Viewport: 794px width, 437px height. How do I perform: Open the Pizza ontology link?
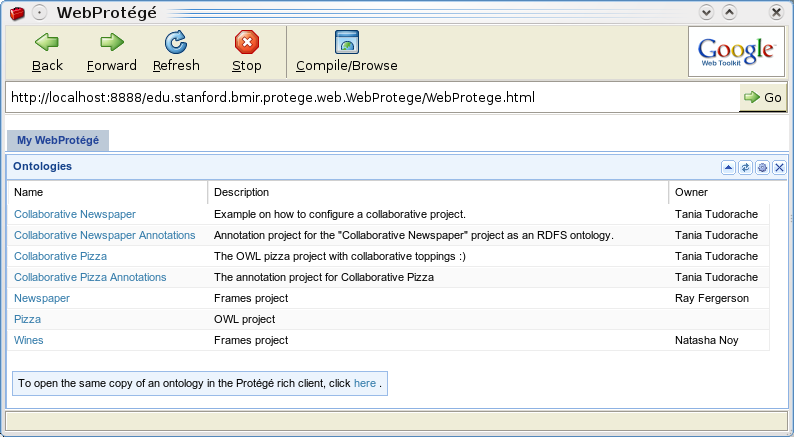(x=27, y=320)
